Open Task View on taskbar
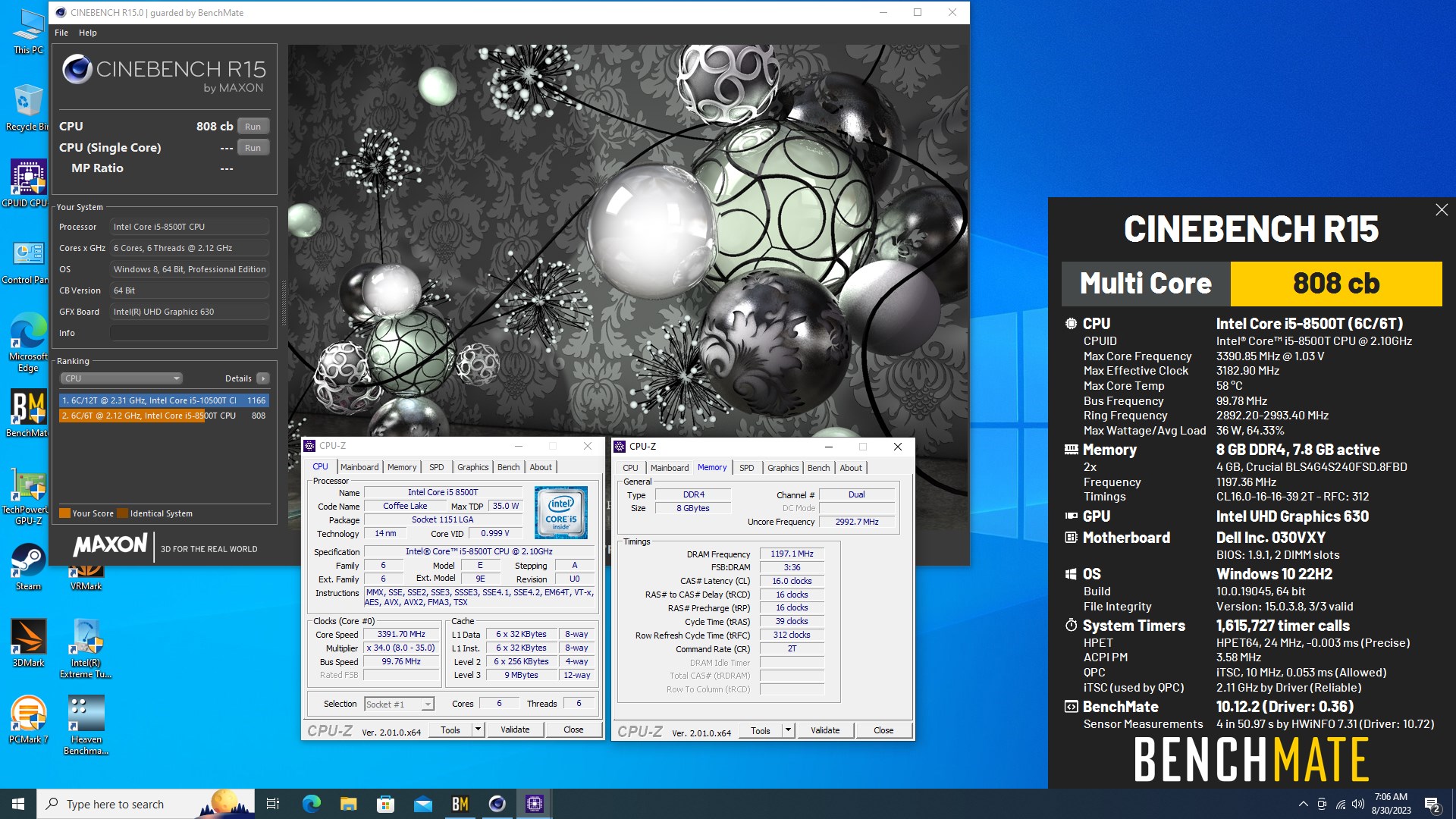The height and width of the screenshot is (819, 1456). [x=273, y=804]
